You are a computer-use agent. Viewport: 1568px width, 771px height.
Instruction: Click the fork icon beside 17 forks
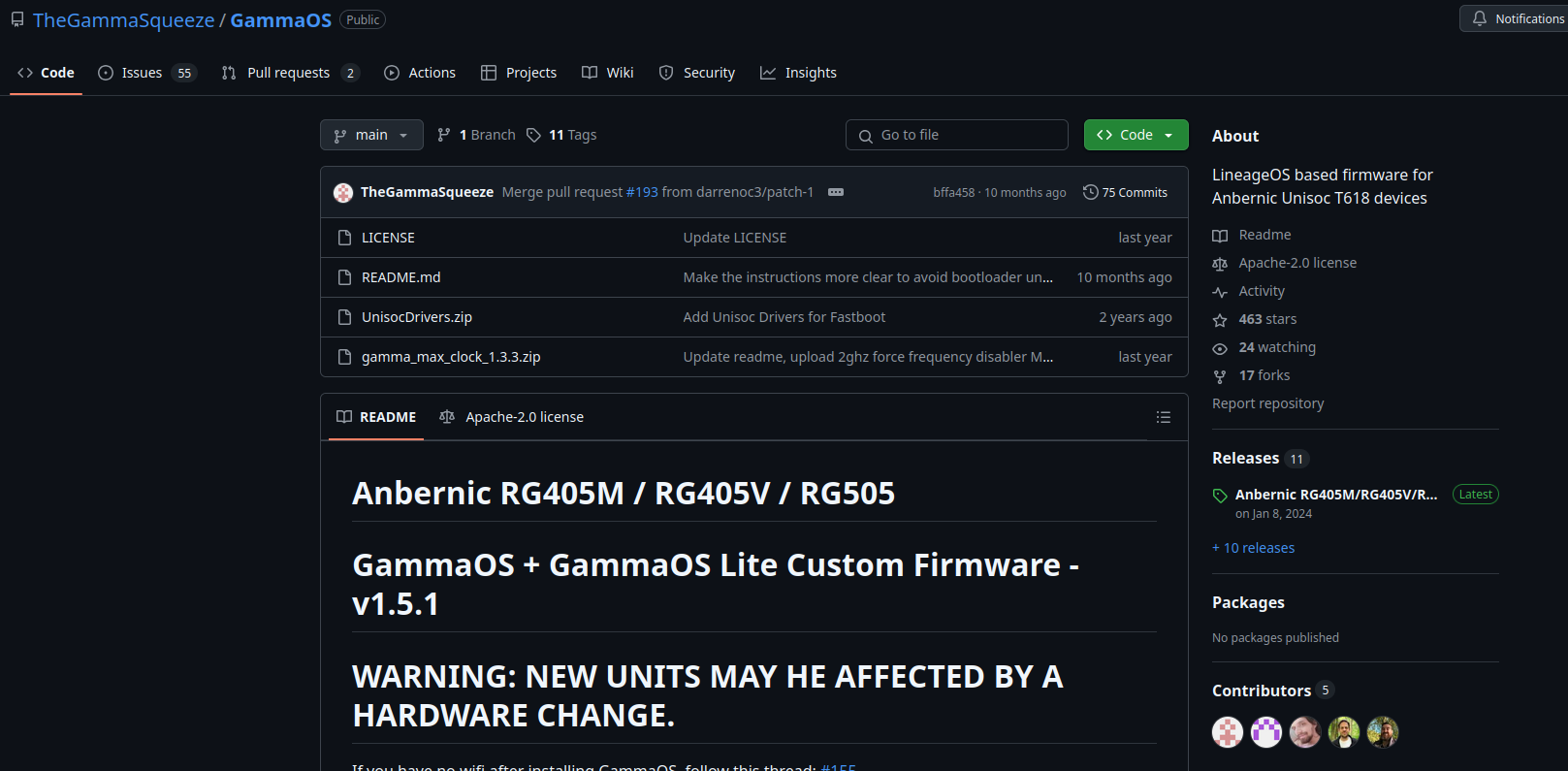tap(1220, 376)
